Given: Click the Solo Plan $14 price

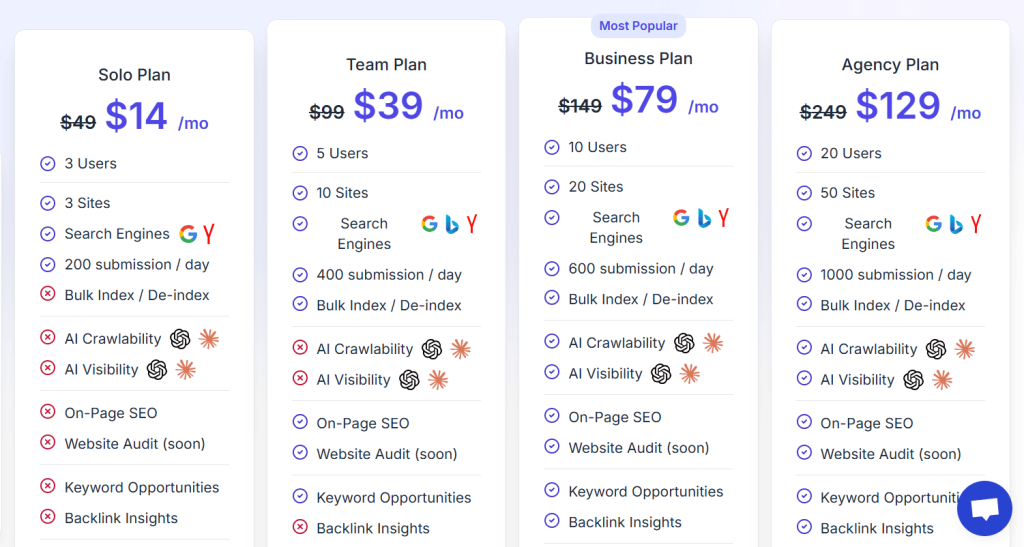Looking at the screenshot, I should pyautogui.click(x=136, y=116).
